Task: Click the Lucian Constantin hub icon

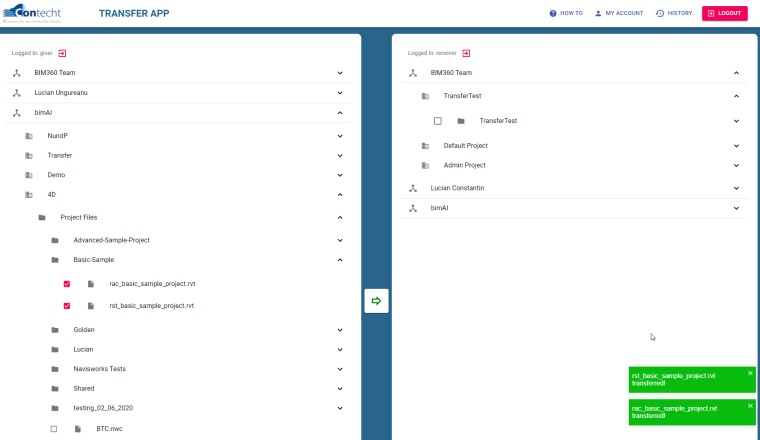Action: point(413,188)
